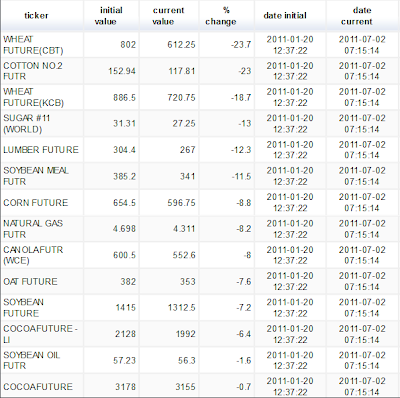
Task: Sort by the current value column header
Action: point(168,16)
